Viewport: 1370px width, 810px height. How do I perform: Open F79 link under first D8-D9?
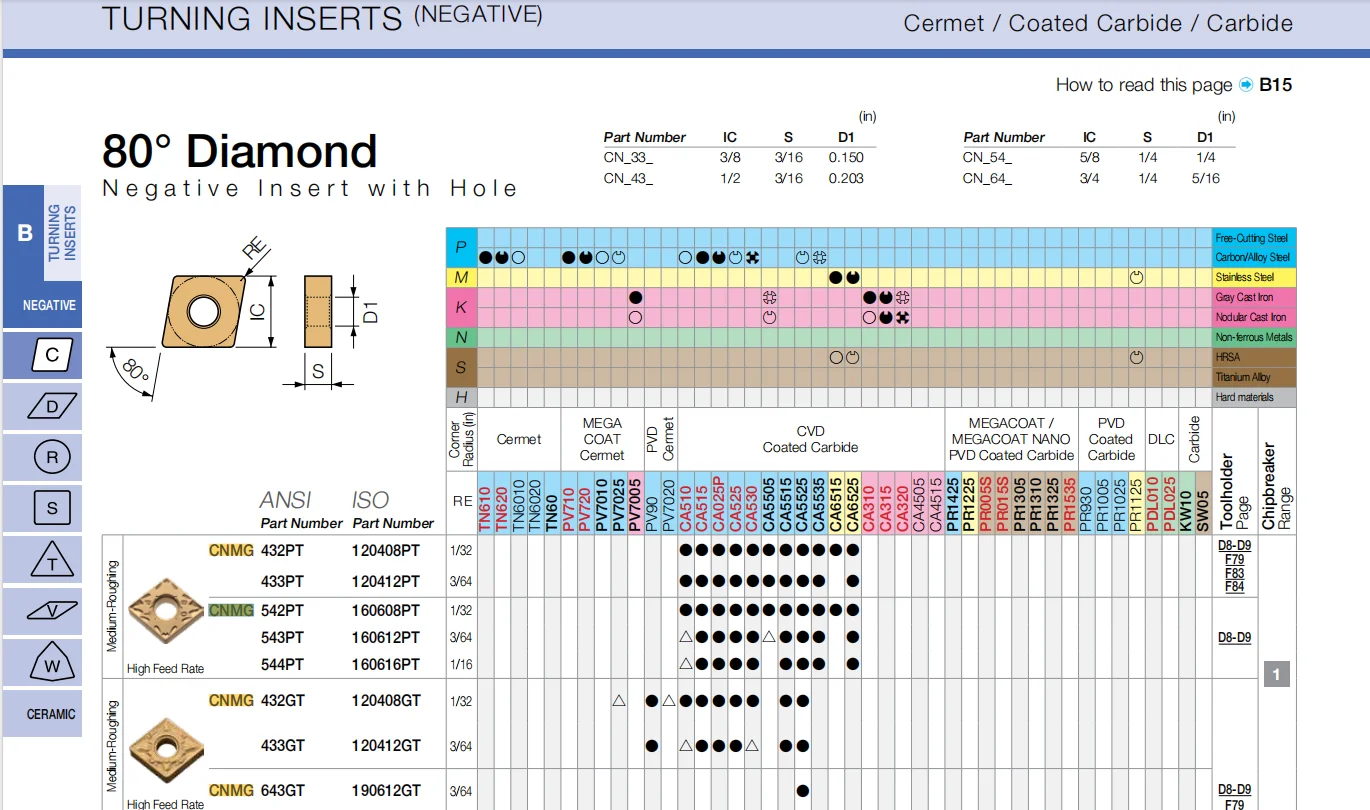1234,560
